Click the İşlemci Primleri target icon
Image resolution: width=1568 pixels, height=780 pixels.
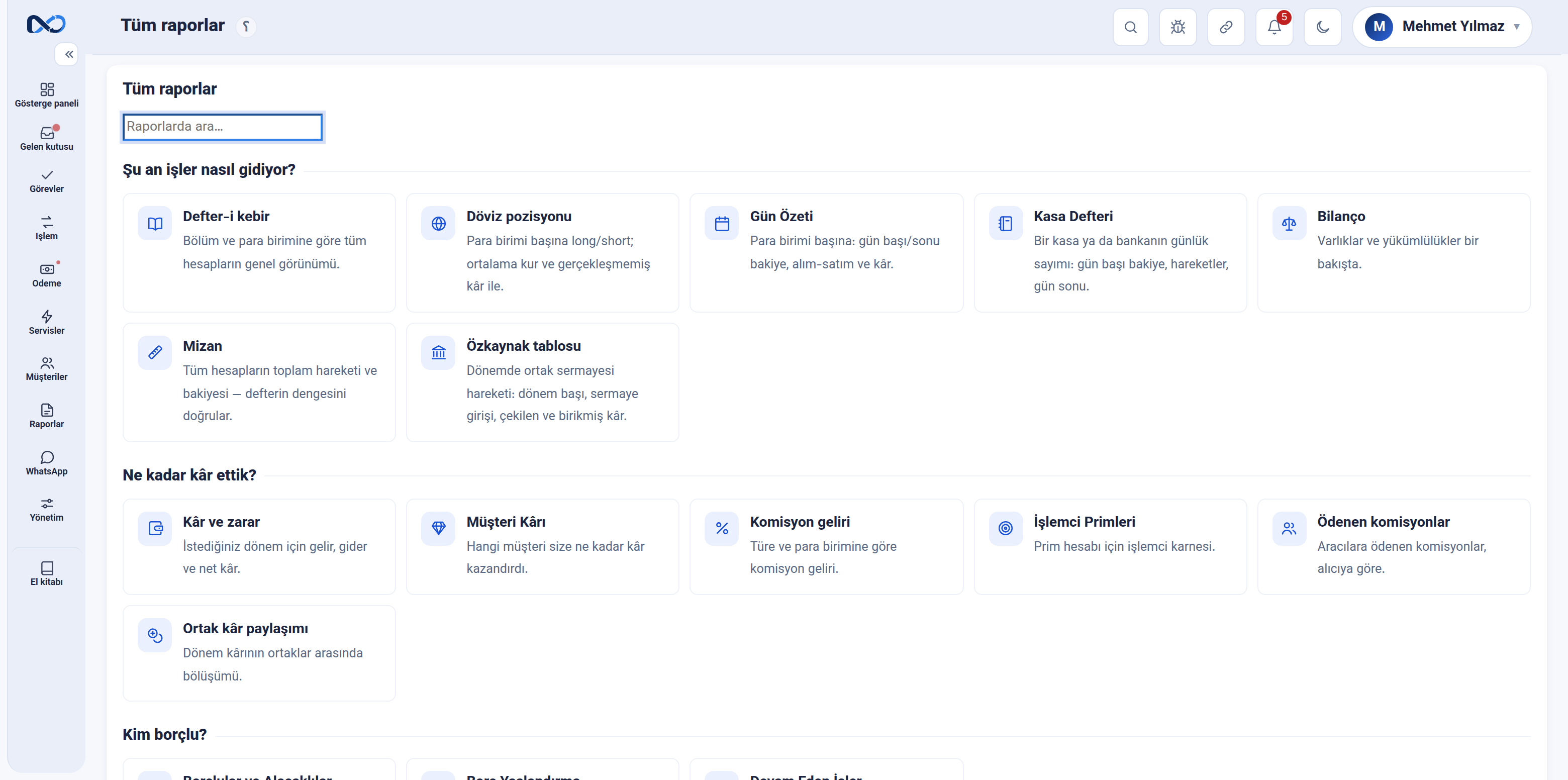tap(1006, 528)
